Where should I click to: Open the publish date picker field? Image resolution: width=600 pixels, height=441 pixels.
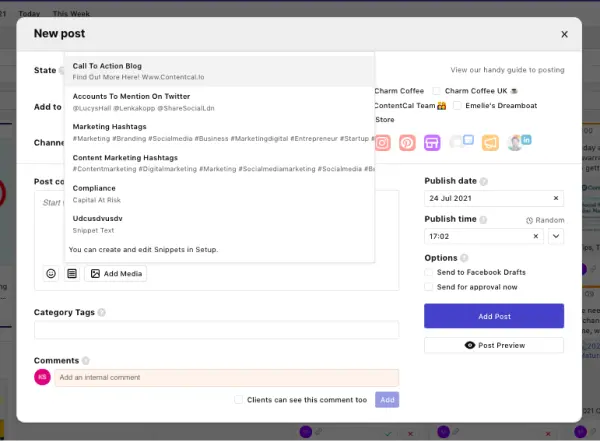coord(485,199)
